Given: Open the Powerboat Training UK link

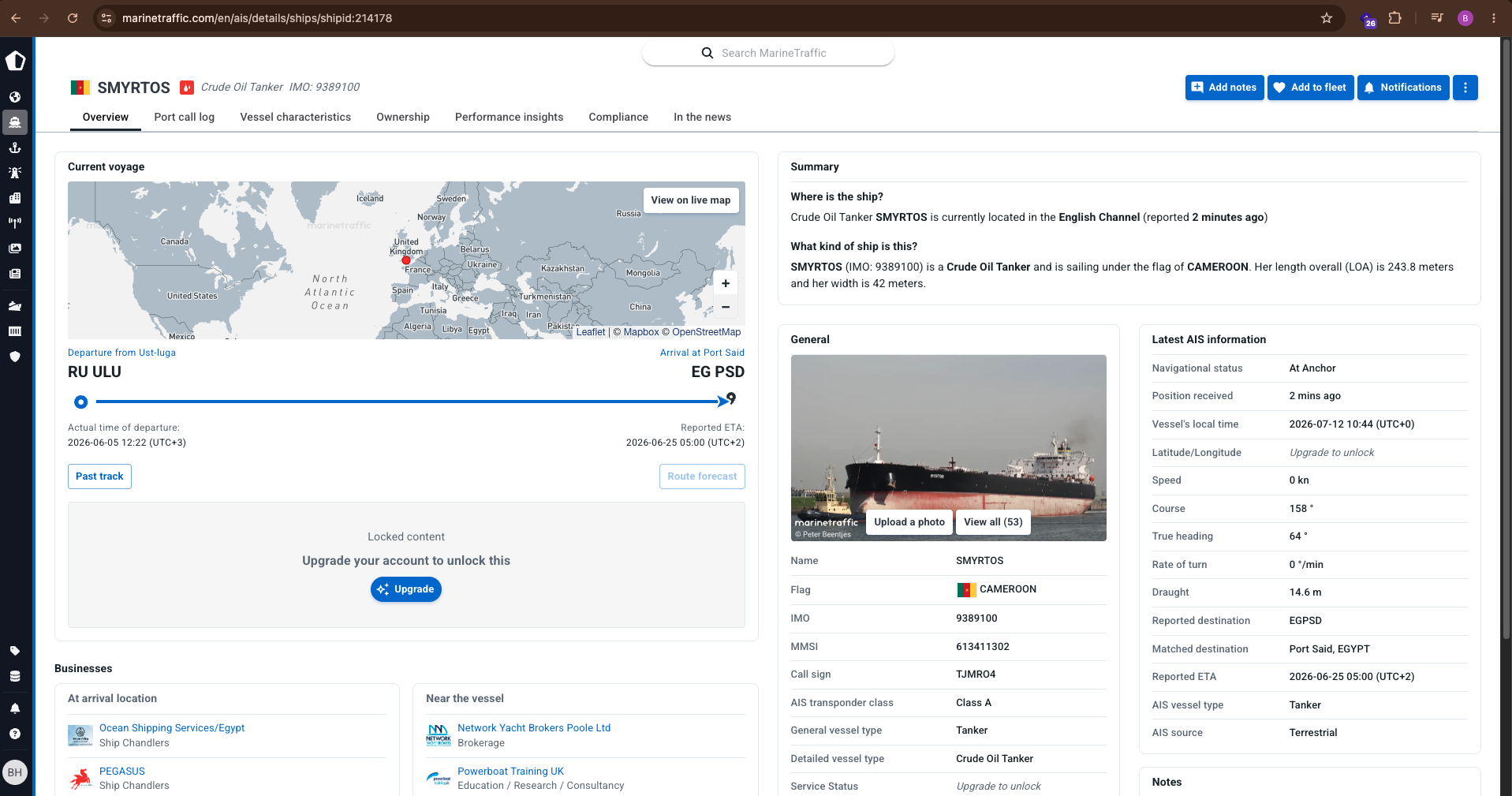Looking at the screenshot, I should click(510, 772).
